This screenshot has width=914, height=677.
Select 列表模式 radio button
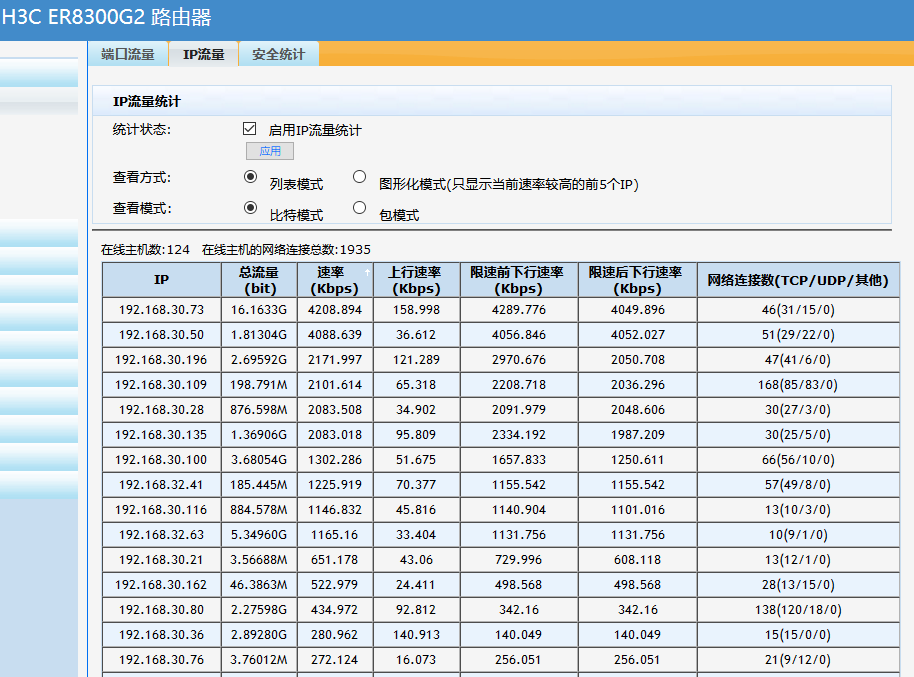pyautogui.click(x=251, y=177)
